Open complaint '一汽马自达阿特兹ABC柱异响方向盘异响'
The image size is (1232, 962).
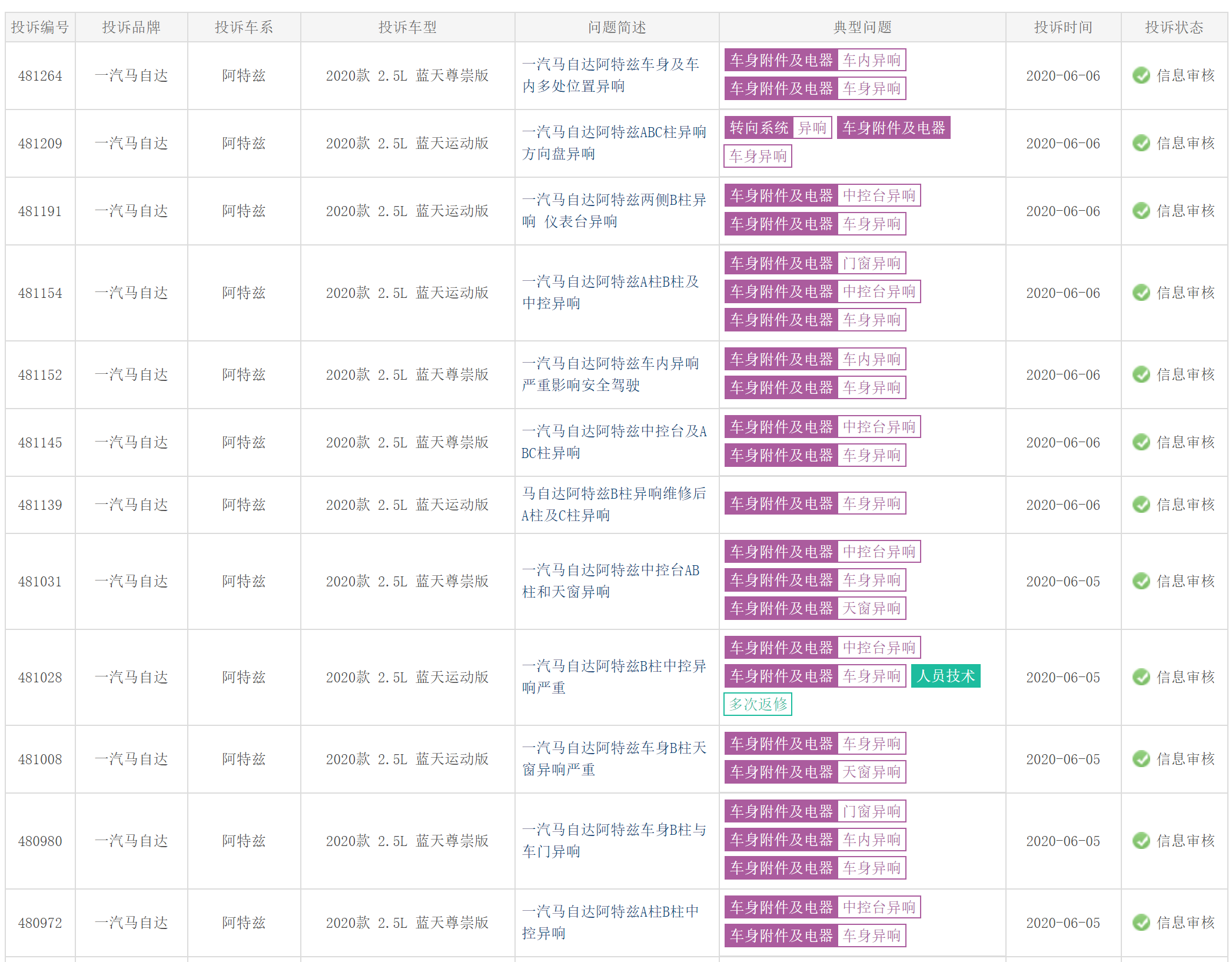pyautogui.click(x=614, y=143)
